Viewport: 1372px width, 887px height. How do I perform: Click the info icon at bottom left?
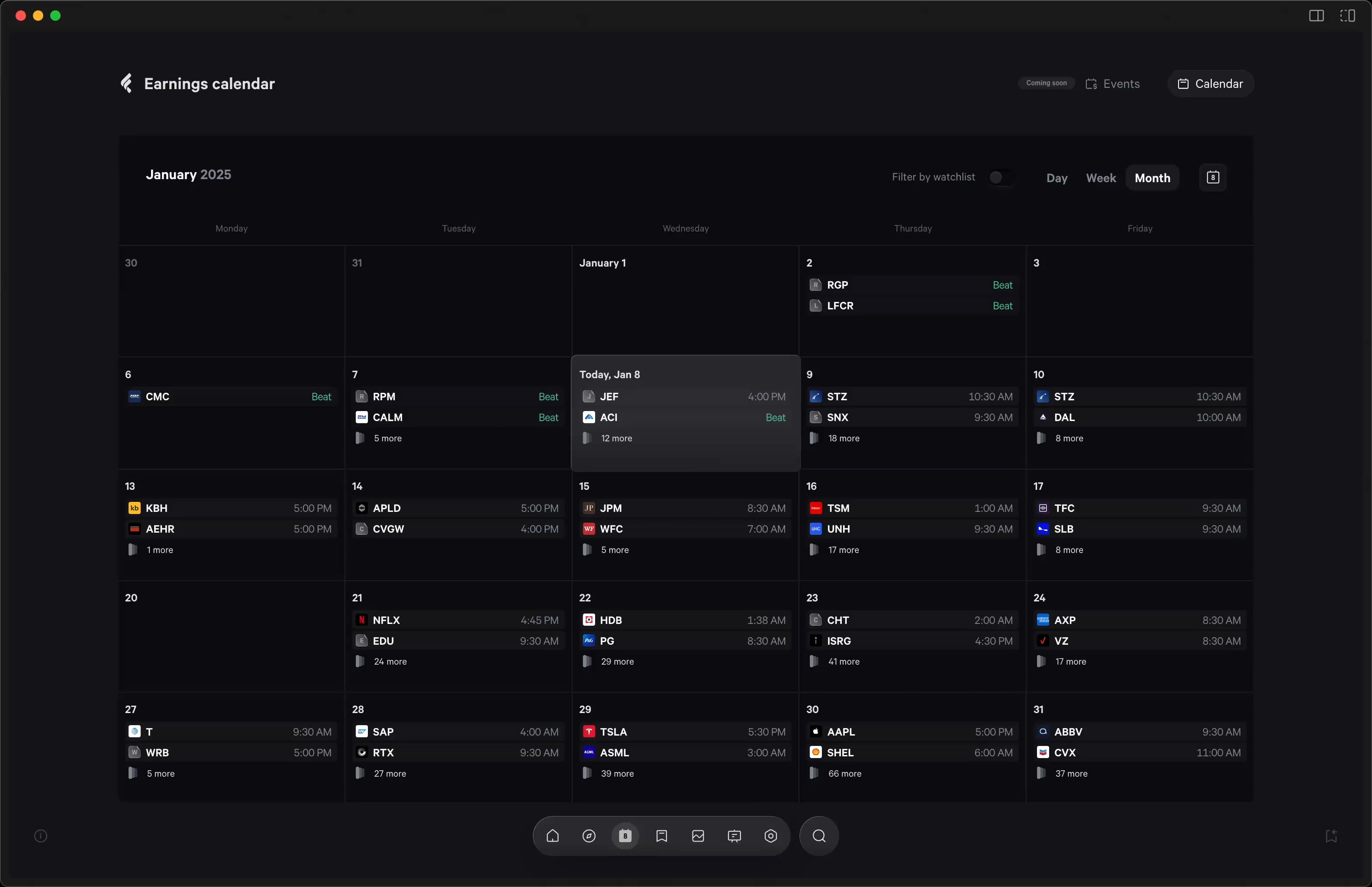tap(41, 836)
